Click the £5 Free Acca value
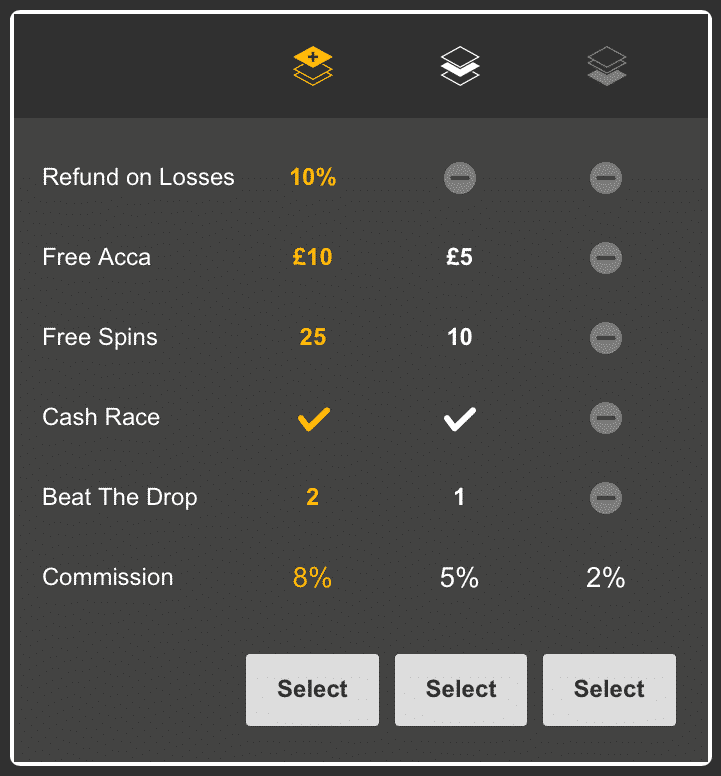Viewport: 721px width, 776px height. click(460, 258)
